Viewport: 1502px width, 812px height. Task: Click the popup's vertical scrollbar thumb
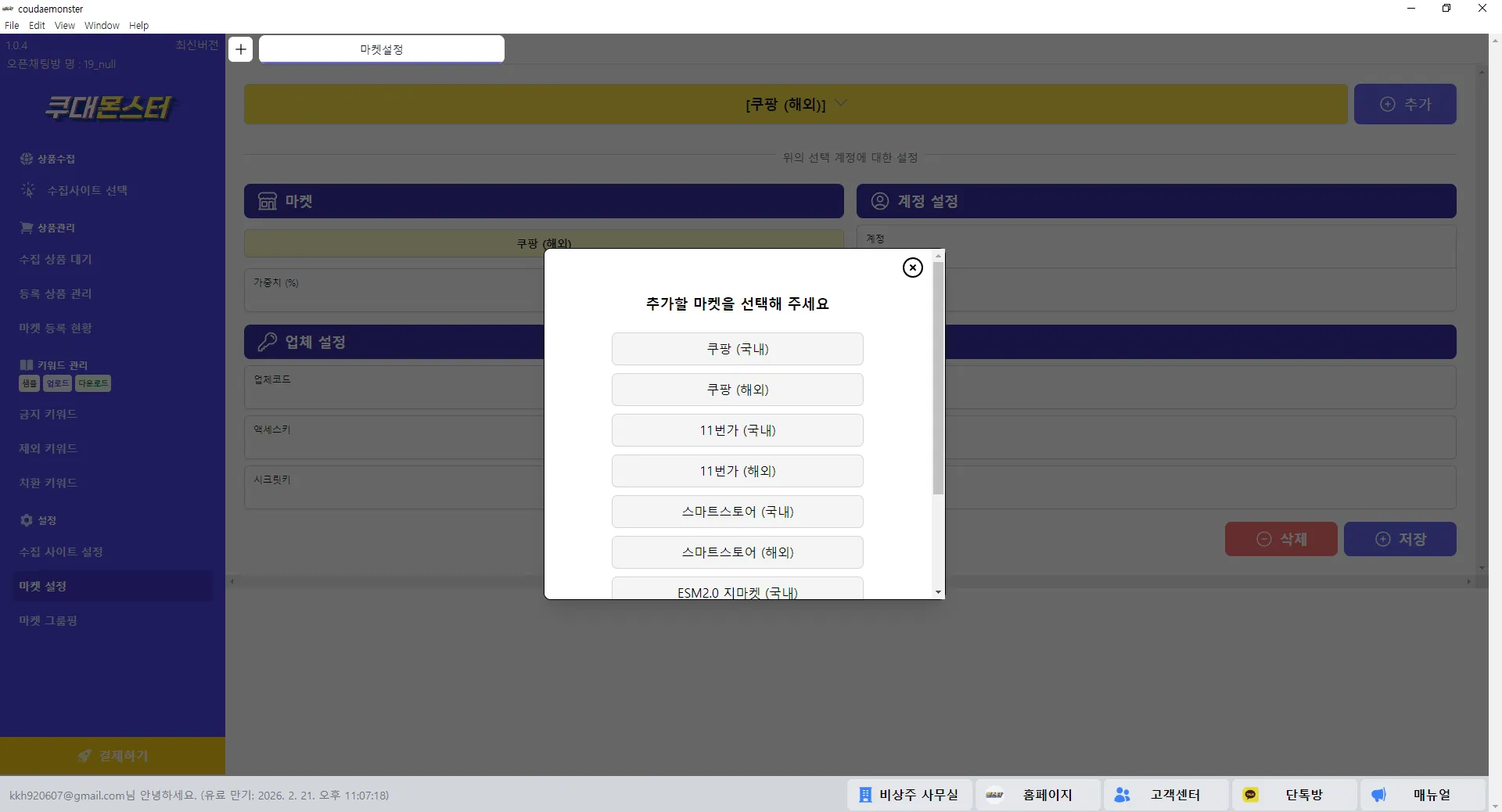[938, 378]
